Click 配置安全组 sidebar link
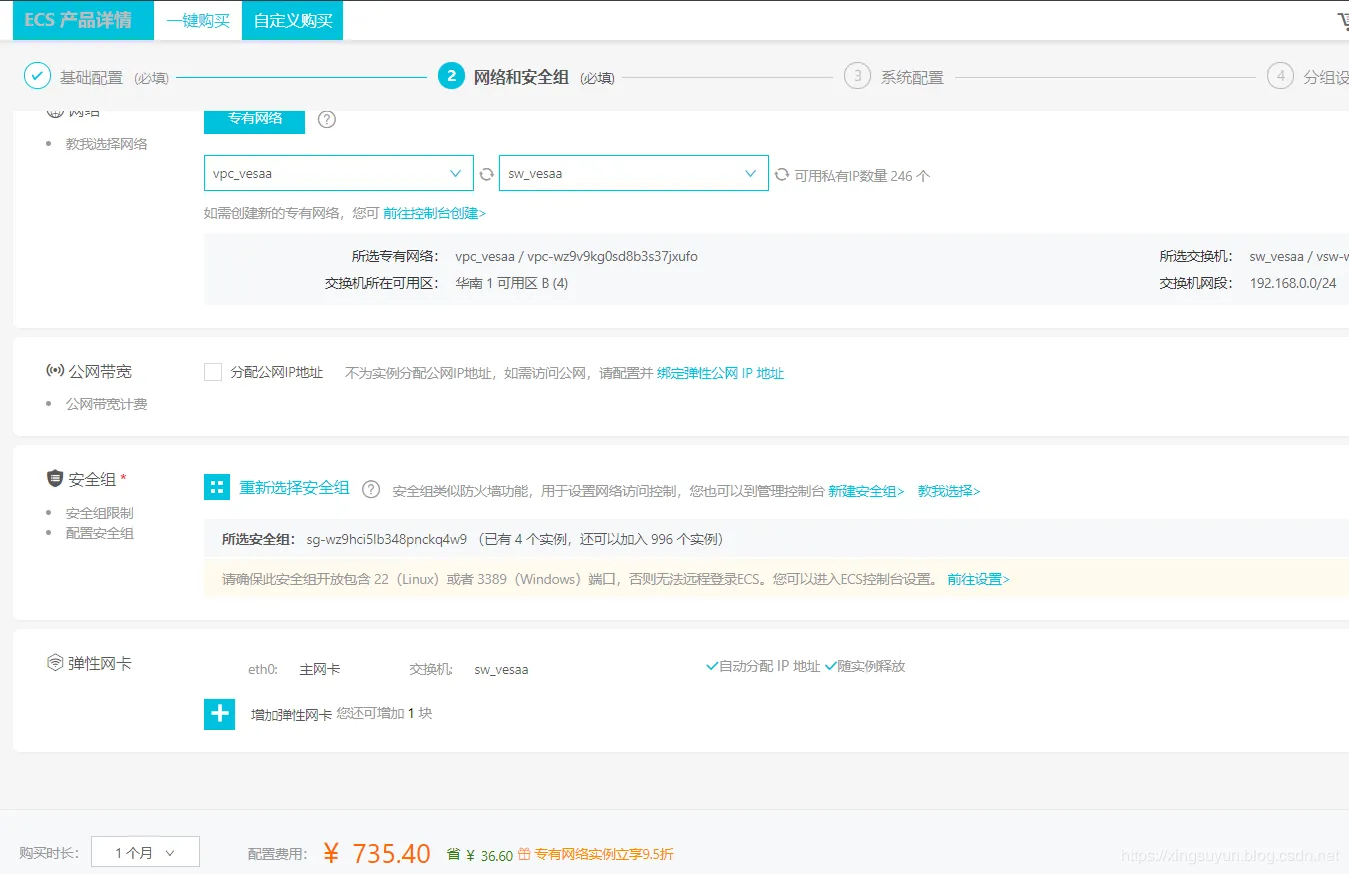The width and height of the screenshot is (1349, 874). (x=100, y=533)
